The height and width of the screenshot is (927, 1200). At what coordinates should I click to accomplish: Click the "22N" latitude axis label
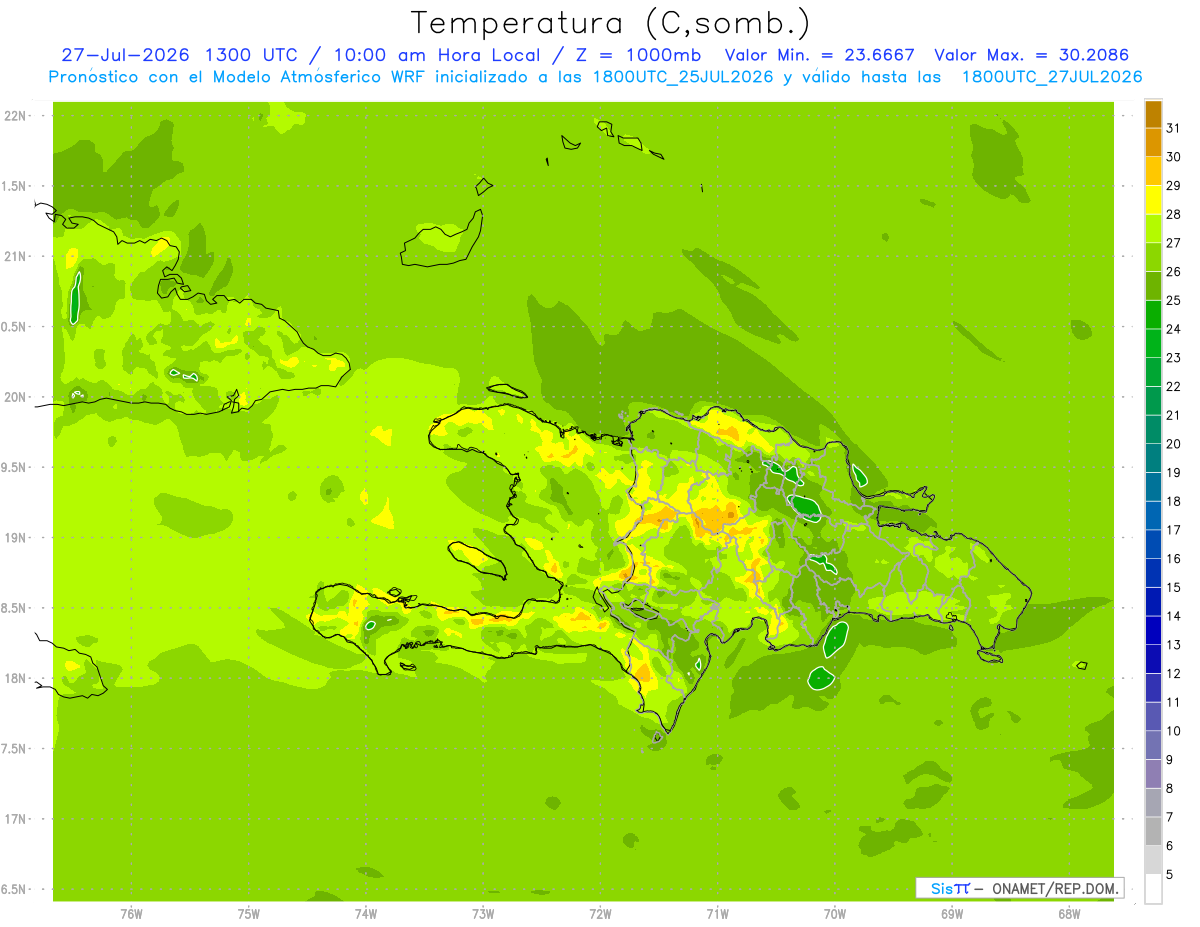15,116
